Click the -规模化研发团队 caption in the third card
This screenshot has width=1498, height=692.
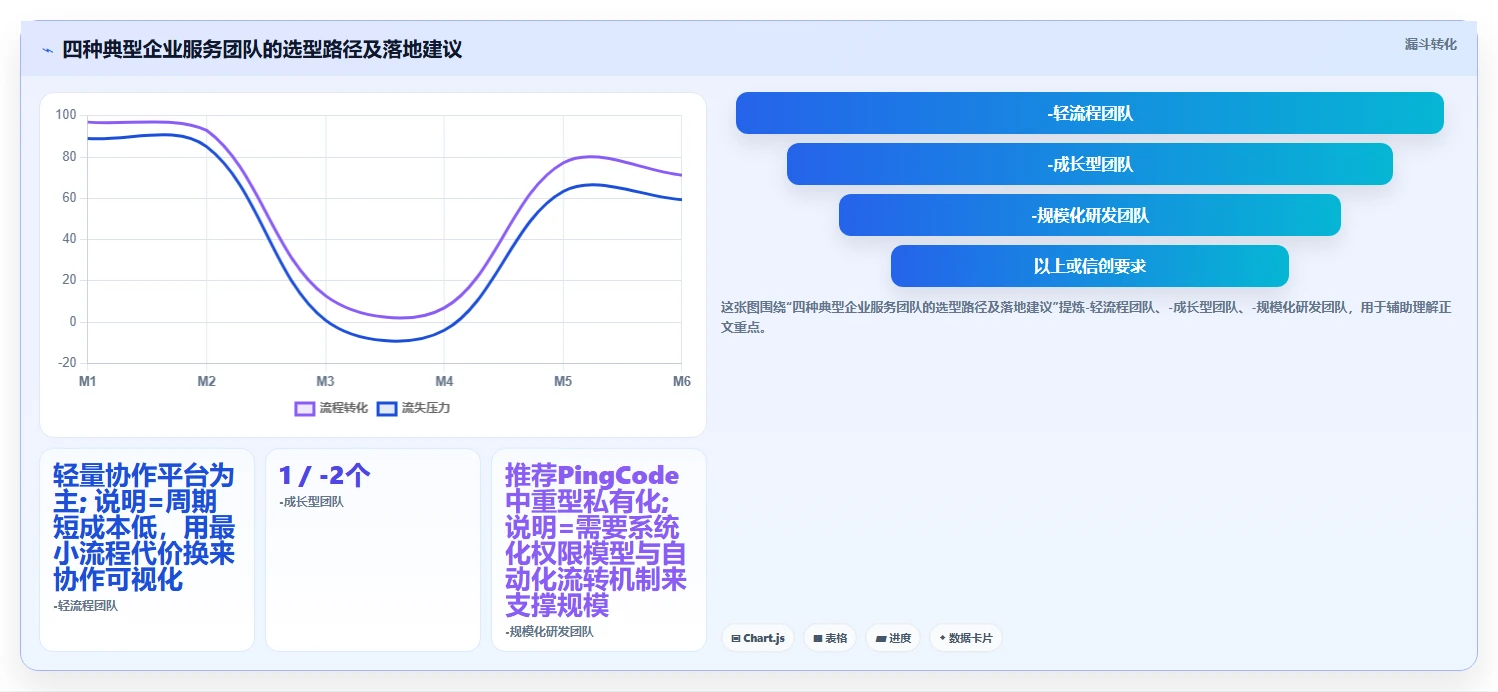point(550,632)
